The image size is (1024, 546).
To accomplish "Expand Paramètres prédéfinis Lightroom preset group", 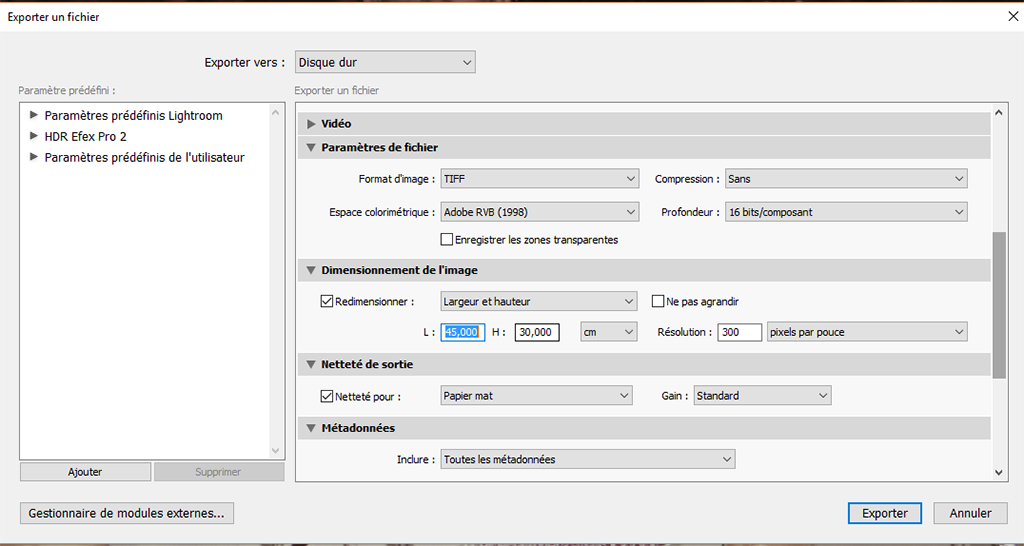I will pos(36,116).
